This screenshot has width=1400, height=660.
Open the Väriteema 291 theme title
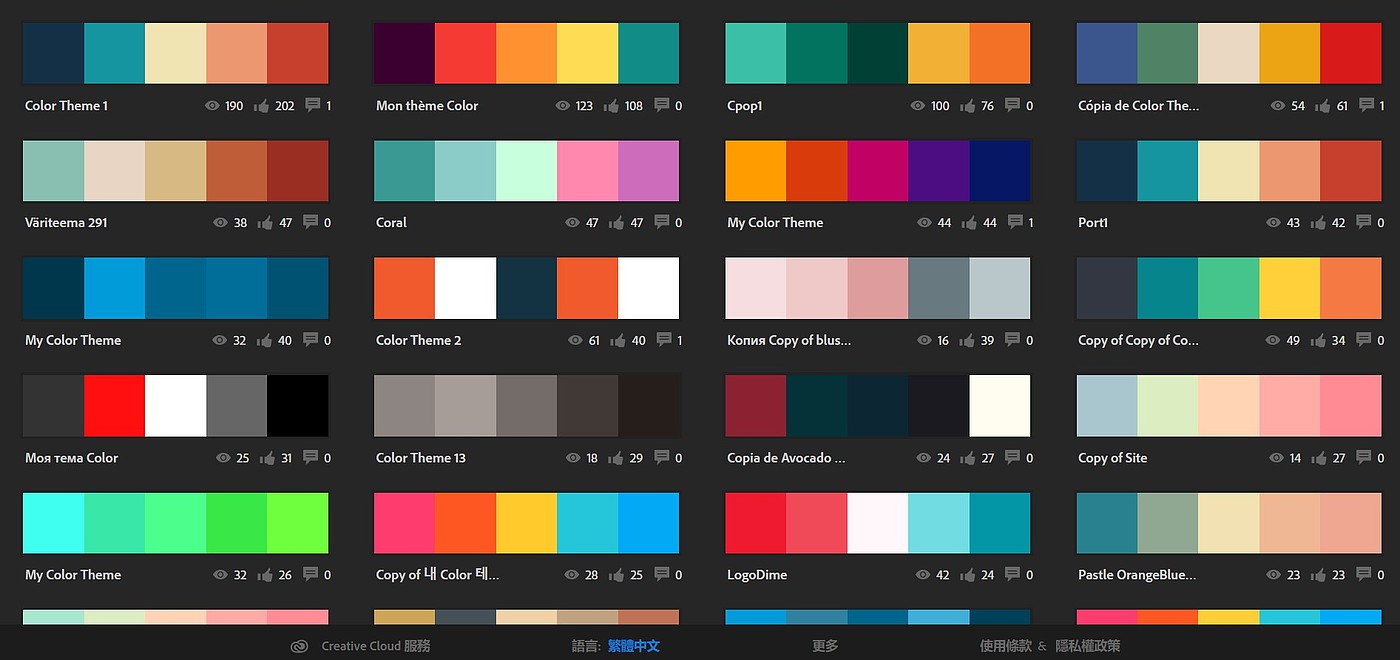66,223
